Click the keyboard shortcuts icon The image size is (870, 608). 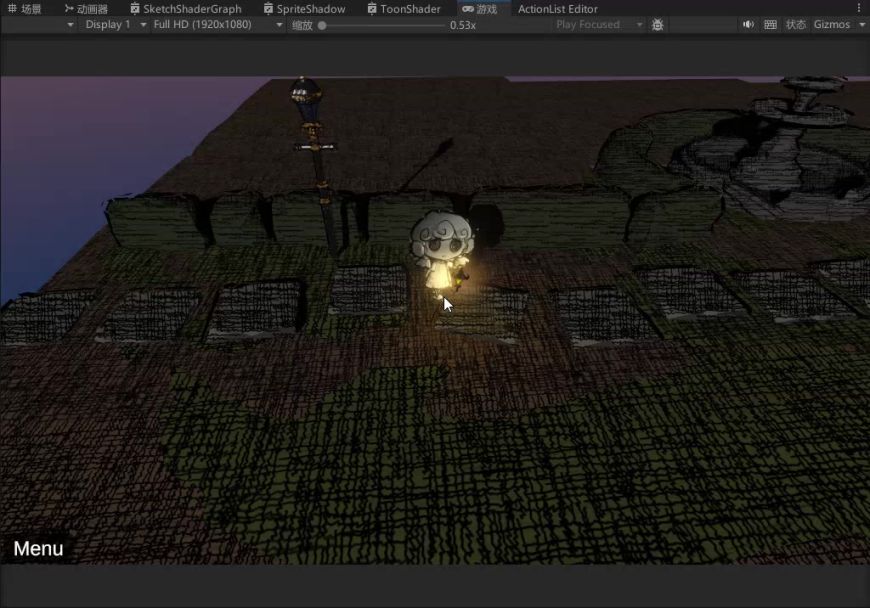click(770, 24)
